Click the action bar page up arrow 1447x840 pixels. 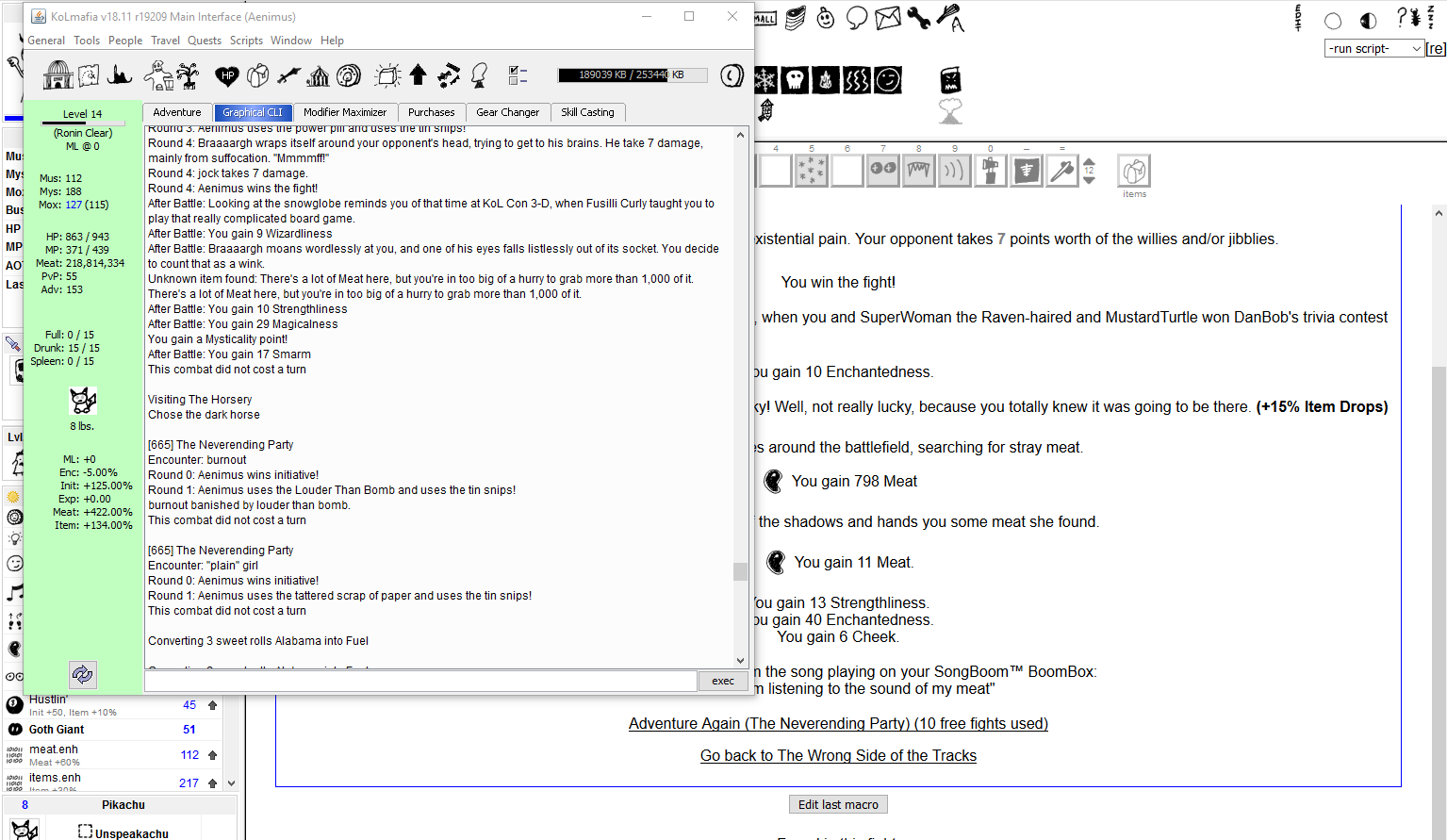tap(1089, 162)
